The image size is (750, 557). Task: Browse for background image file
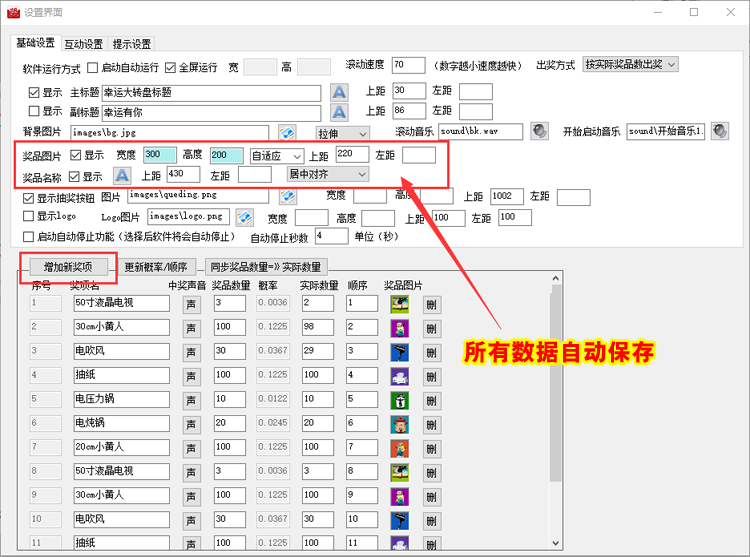click(x=287, y=132)
